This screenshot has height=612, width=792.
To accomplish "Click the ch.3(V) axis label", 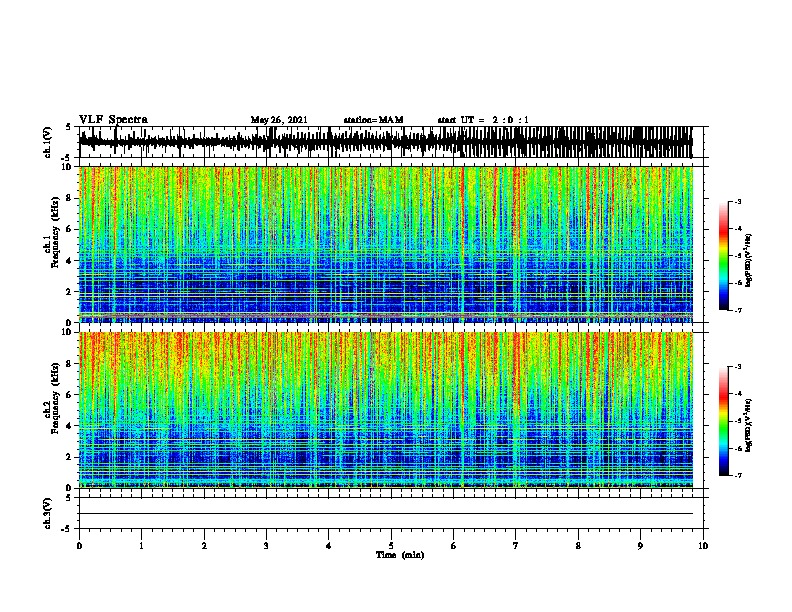I will click(x=48, y=513).
